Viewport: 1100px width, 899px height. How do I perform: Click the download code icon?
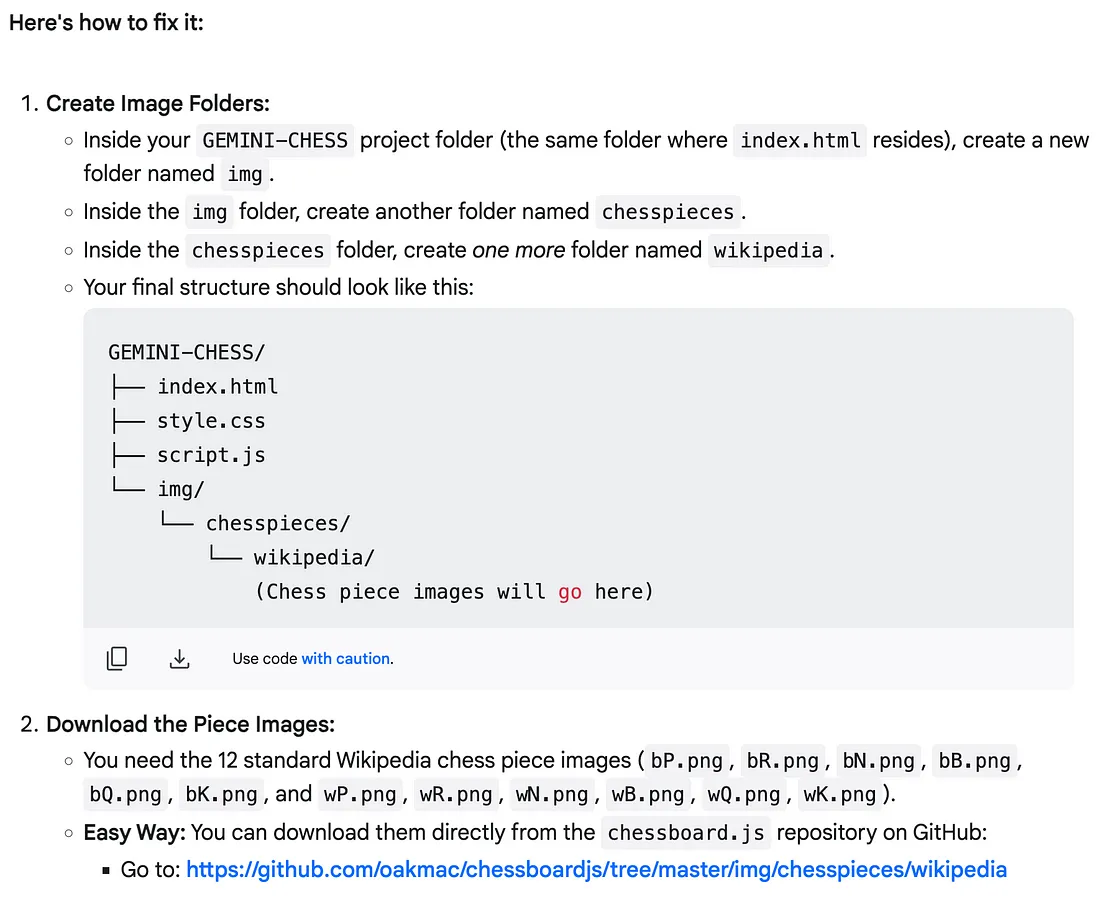tap(180, 658)
